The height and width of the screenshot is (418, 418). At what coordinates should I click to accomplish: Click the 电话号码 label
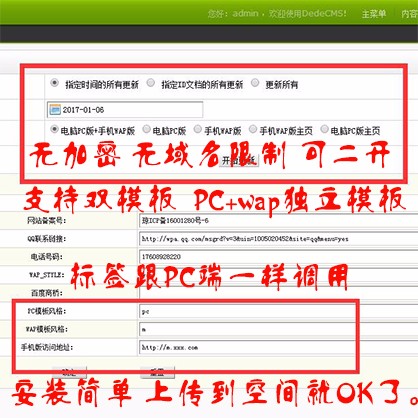pos(47,257)
